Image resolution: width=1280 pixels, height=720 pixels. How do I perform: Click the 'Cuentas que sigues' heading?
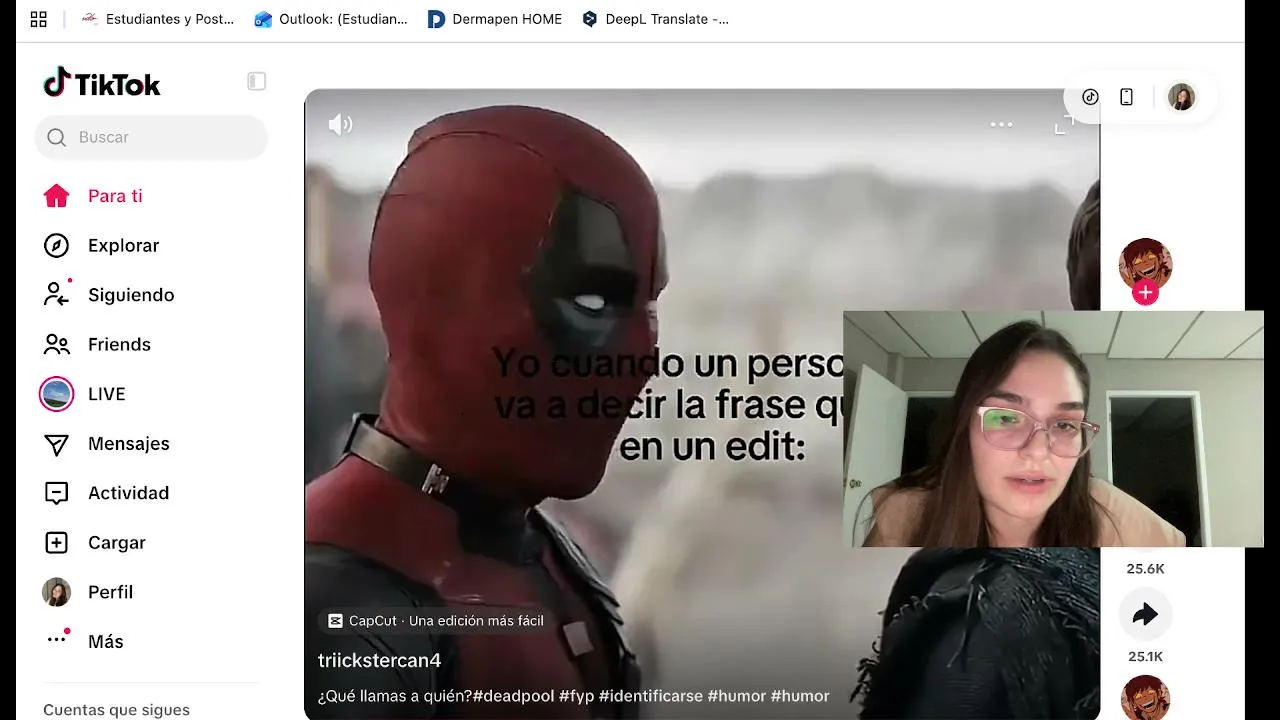116,710
